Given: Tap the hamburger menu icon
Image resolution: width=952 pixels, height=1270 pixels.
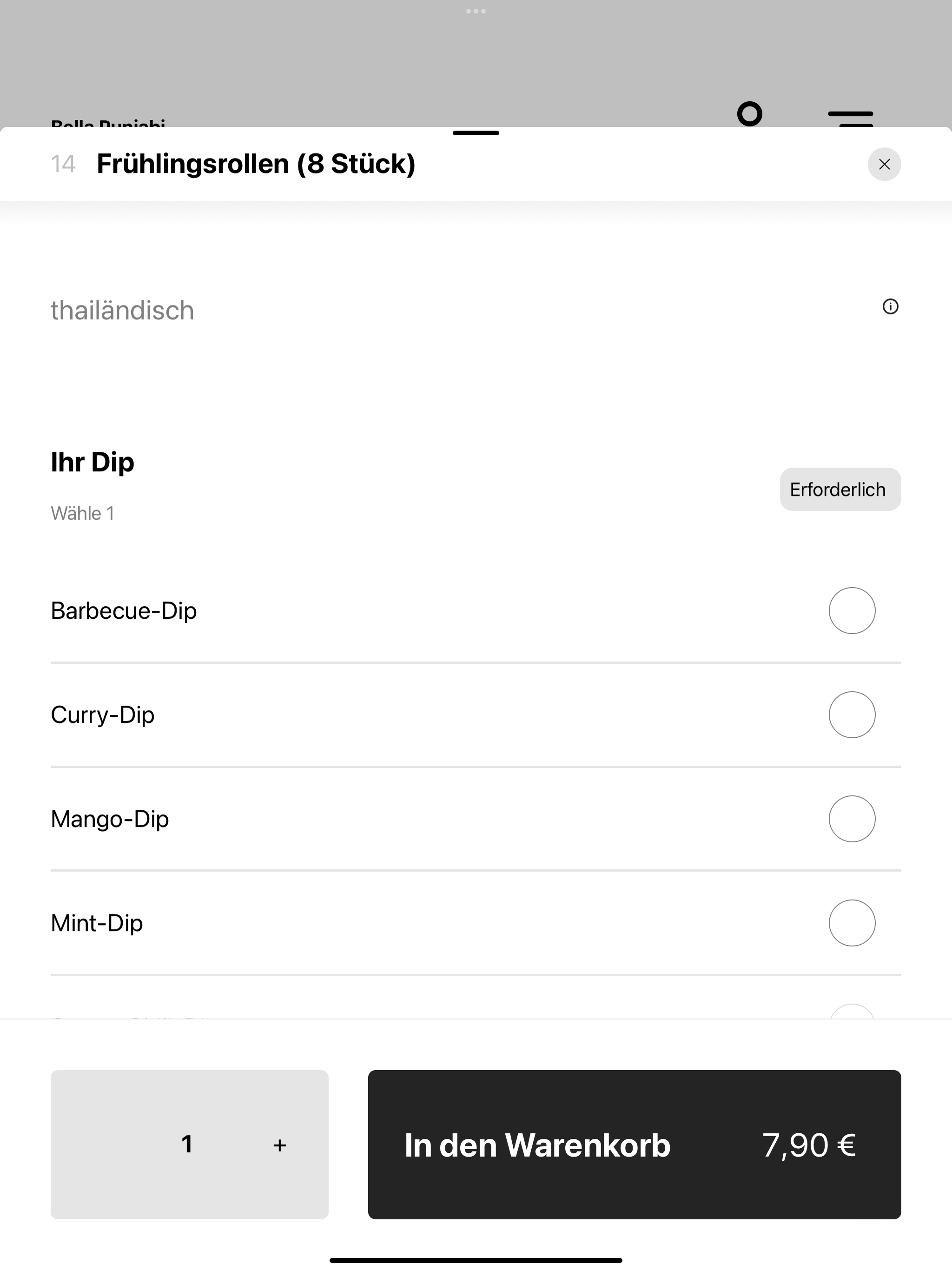Looking at the screenshot, I should 850,118.
